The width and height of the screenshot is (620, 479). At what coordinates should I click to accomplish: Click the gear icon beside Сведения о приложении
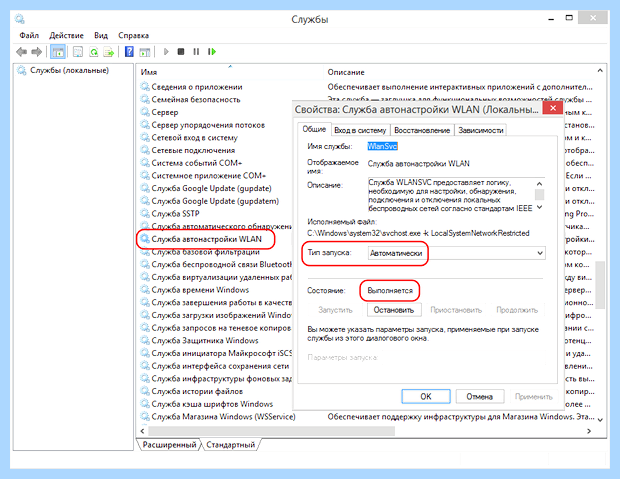[x=145, y=87]
